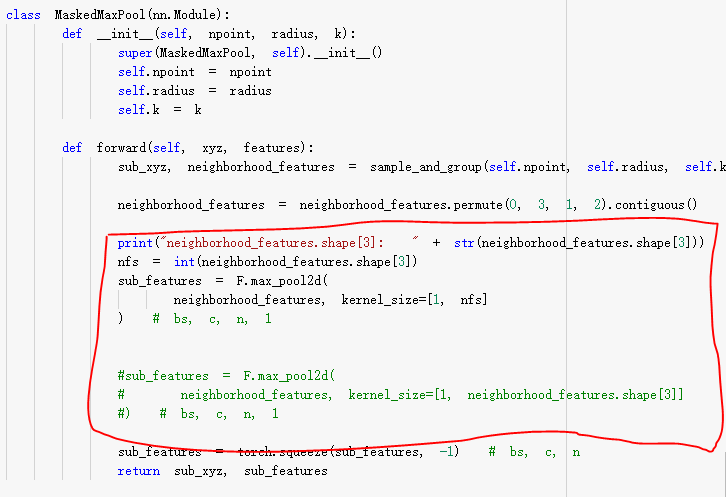Click the '# bs, c, n' trailing comment
Viewport: 726px width, 497px height.
[534, 452]
